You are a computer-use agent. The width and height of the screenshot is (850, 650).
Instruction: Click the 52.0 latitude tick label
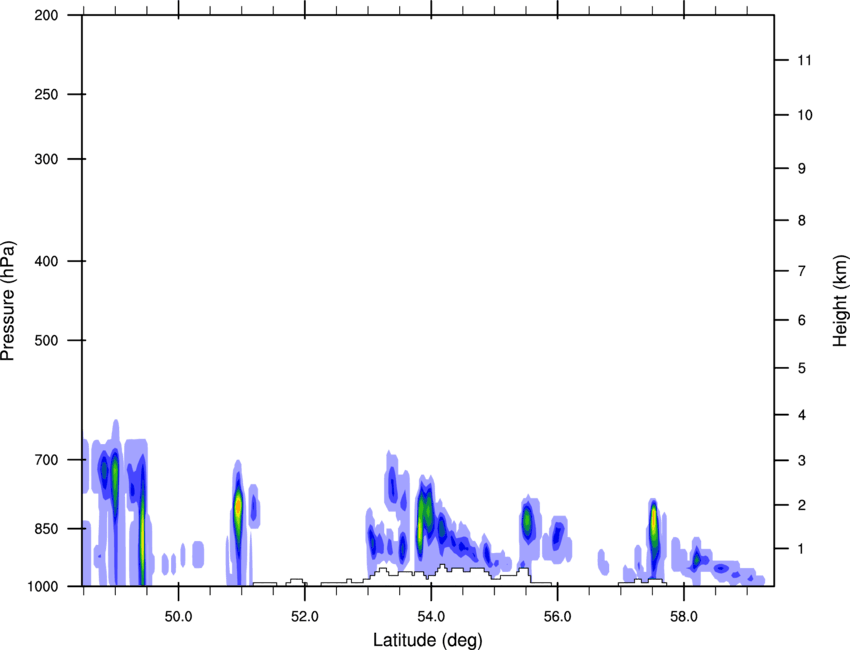point(305,617)
